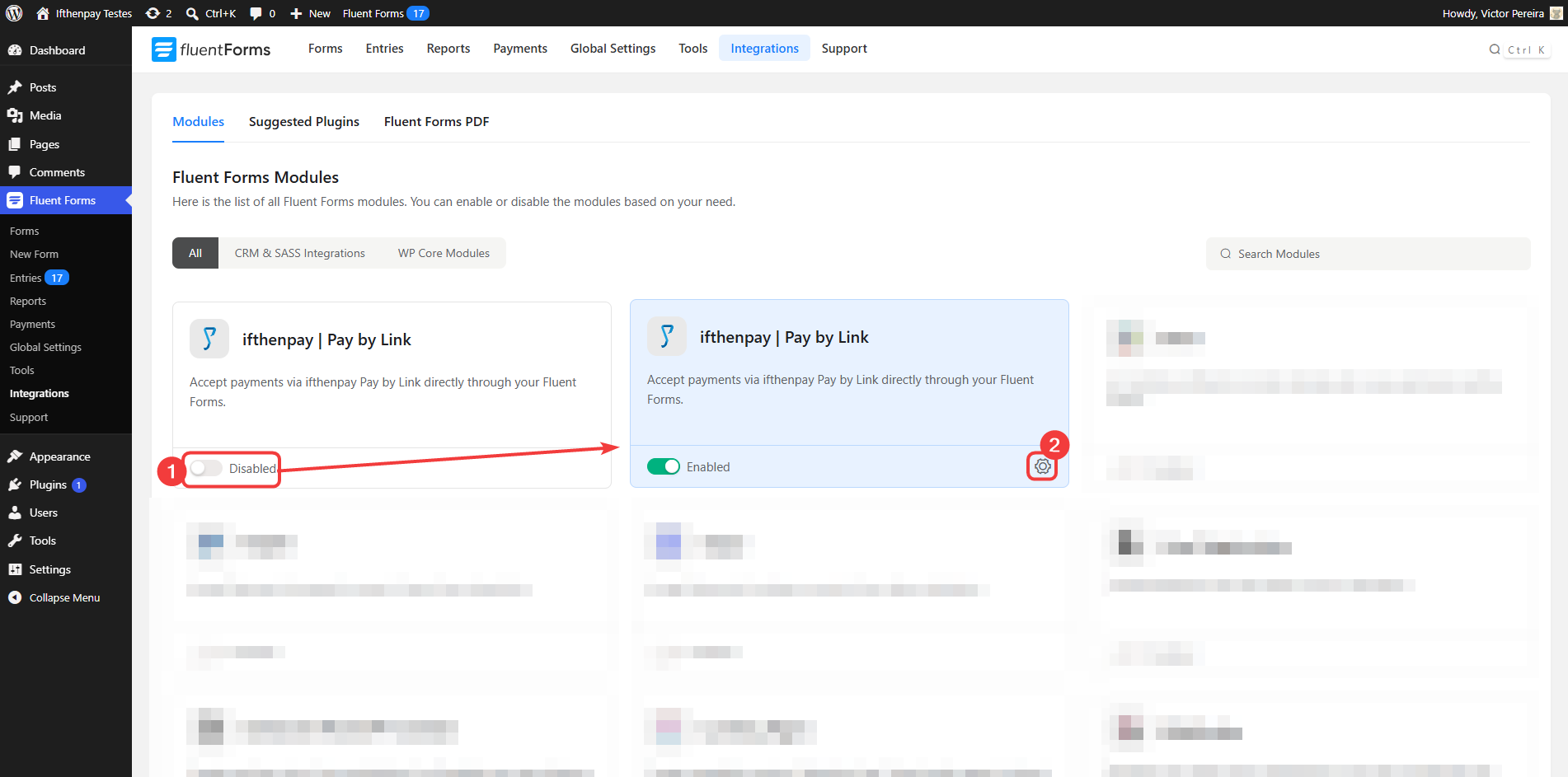Open the Suggested Plugins tab

coord(304,121)
